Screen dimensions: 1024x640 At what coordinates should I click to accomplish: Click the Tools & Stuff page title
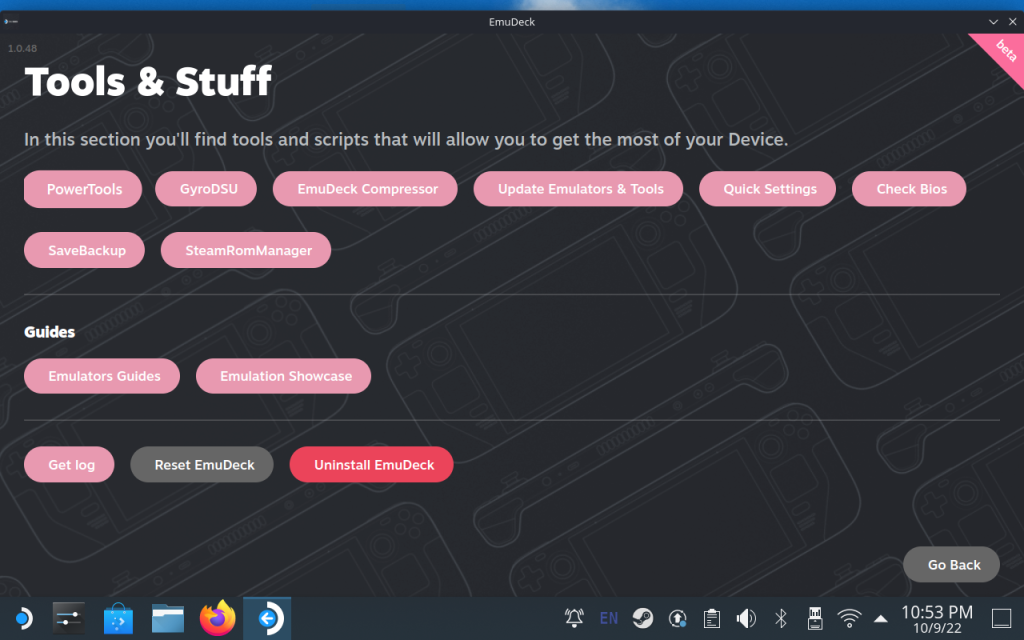[148, 82]
